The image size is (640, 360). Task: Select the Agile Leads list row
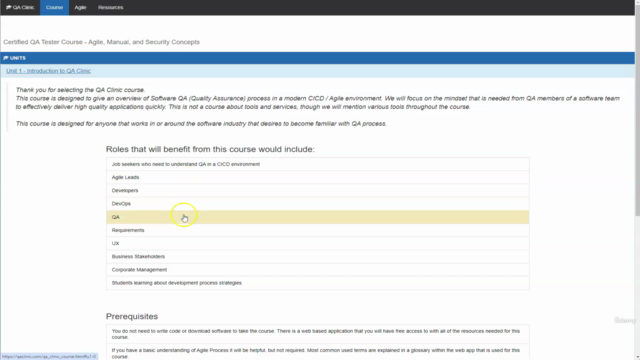(x=318, y=177)
